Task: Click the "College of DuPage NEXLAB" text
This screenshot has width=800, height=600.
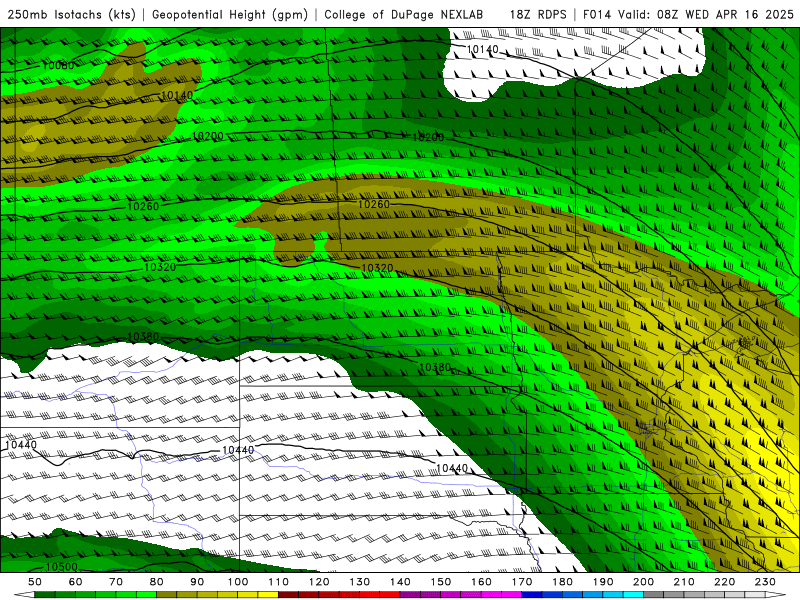Action: click(x=404, y=14)
